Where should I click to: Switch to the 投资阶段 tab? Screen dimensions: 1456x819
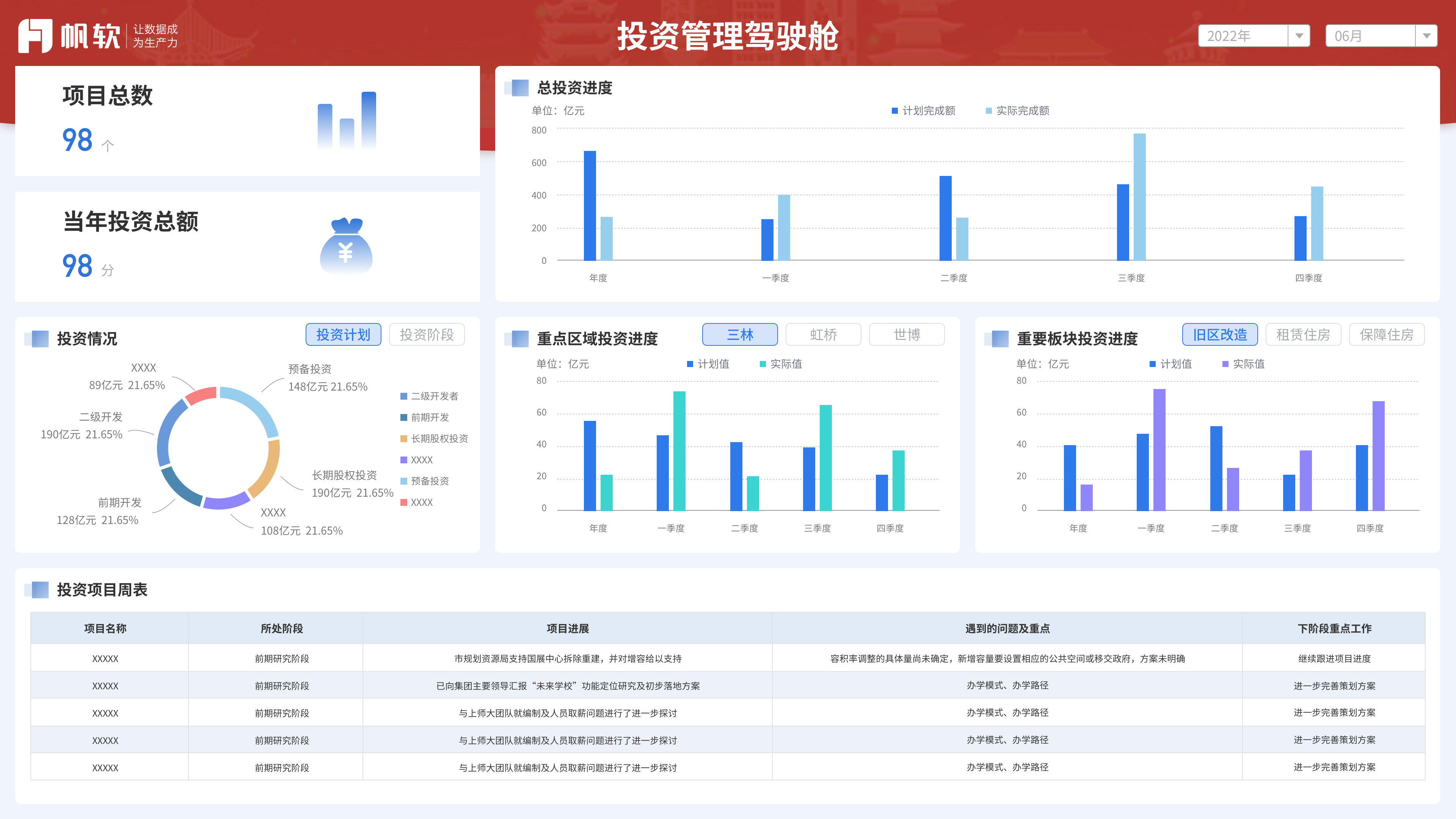[427, 334]
